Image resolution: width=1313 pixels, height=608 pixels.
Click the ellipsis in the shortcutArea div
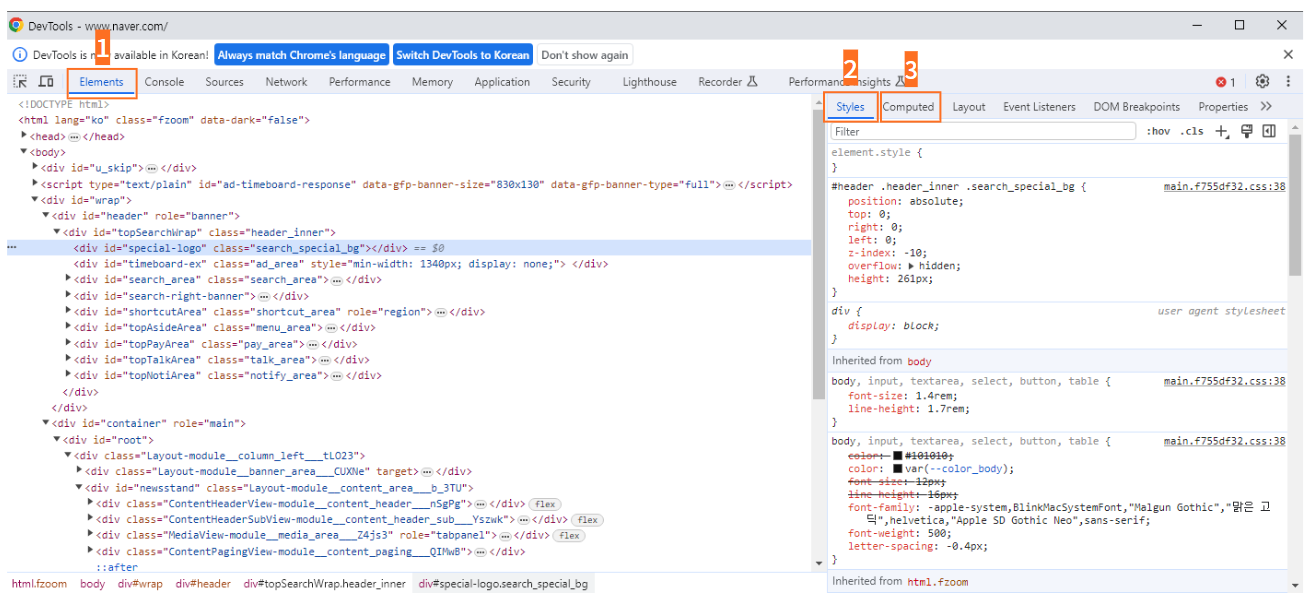click(439, 312)
